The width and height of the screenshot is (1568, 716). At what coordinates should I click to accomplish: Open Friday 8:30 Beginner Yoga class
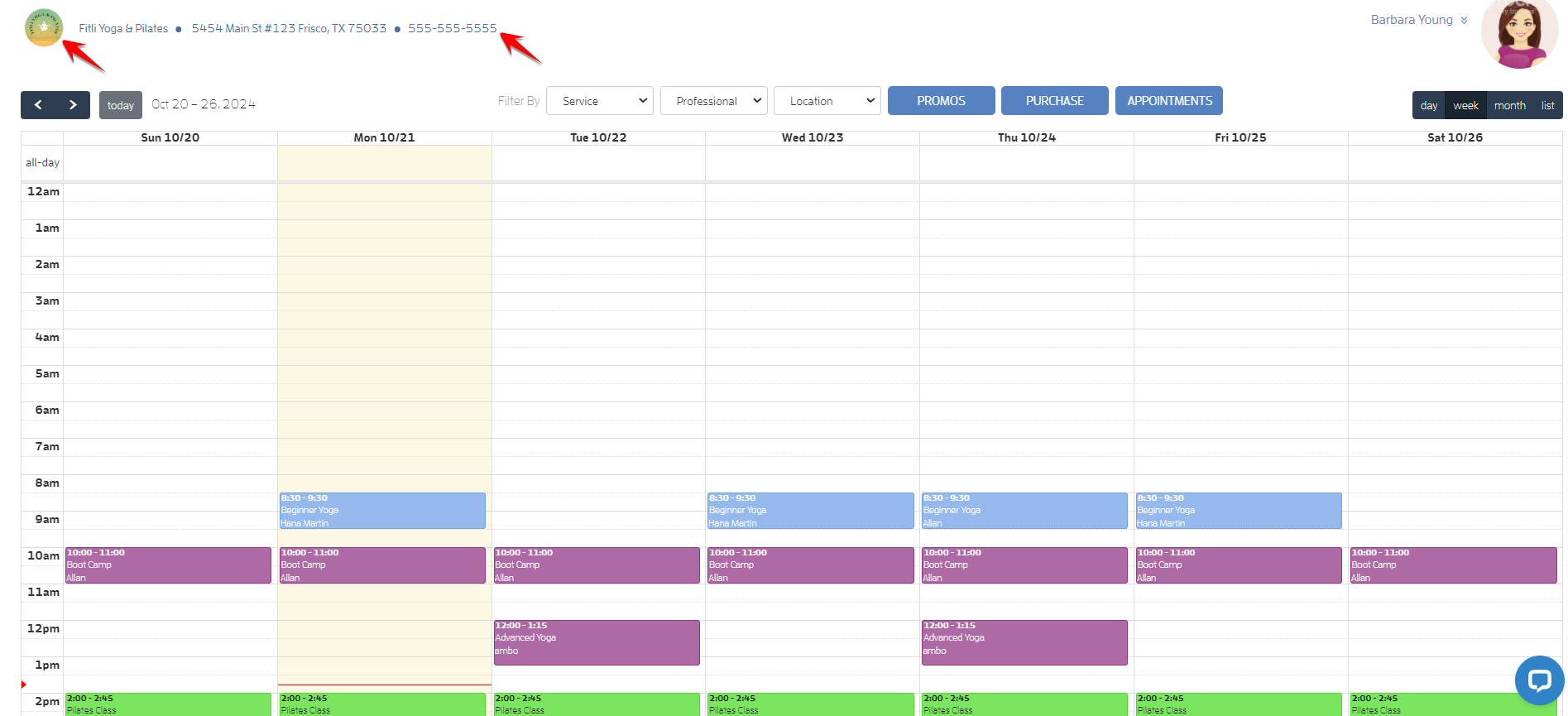[1239, 511]
